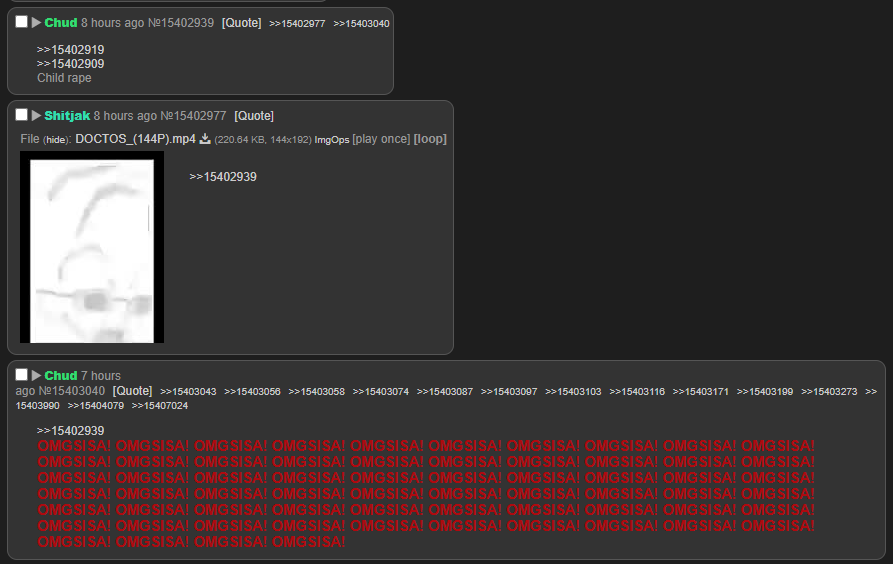This screenshot has width=893, height=564.
Task: Jump to reply >>15403043 backlink
Action: pos(188,392)
